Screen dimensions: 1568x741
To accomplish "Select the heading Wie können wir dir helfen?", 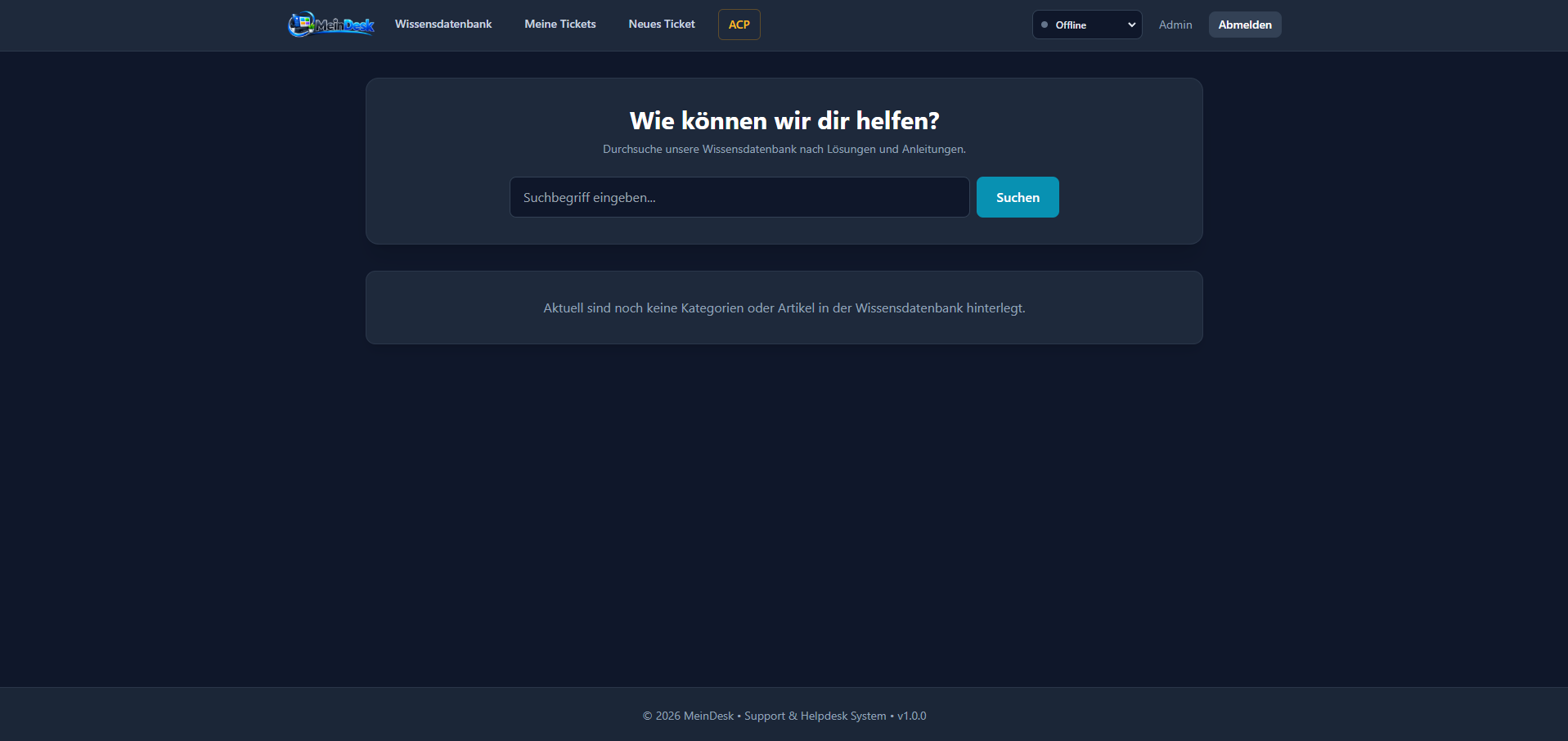I will pyautogui.click(x=784, y=121).
